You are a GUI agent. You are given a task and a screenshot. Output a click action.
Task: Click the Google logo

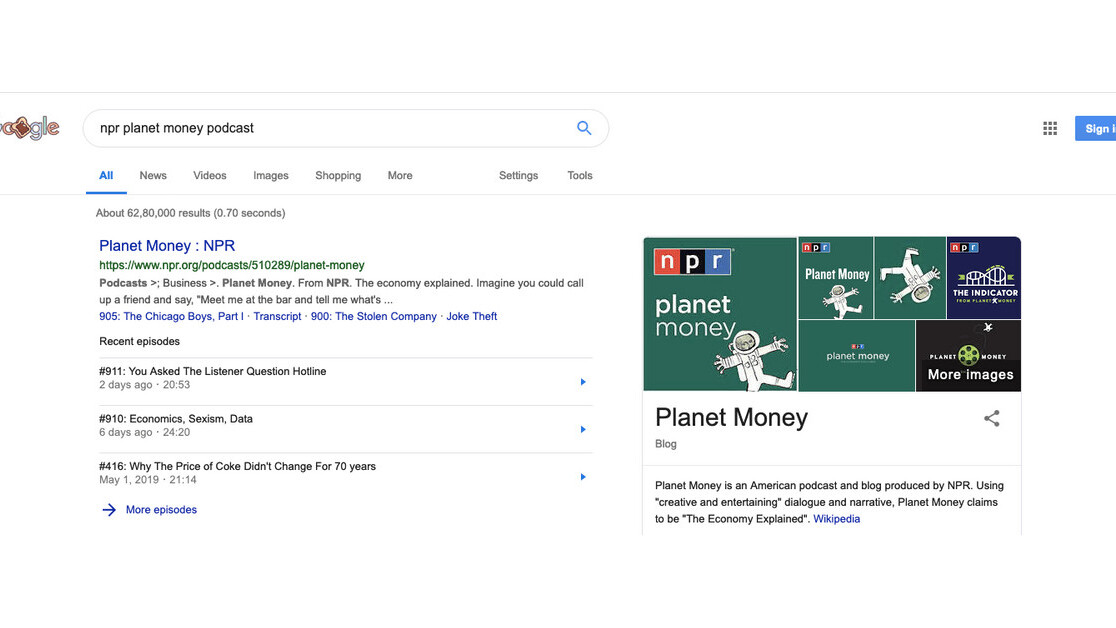pos(29,128)
